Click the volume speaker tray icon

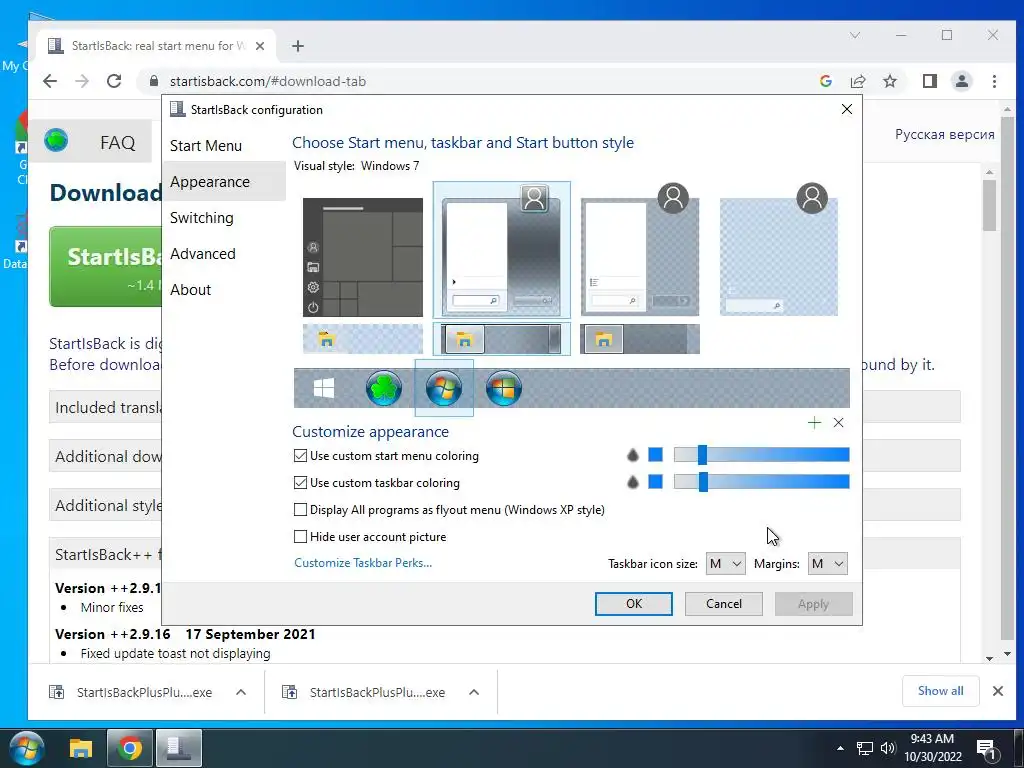[x=888, y=748]
